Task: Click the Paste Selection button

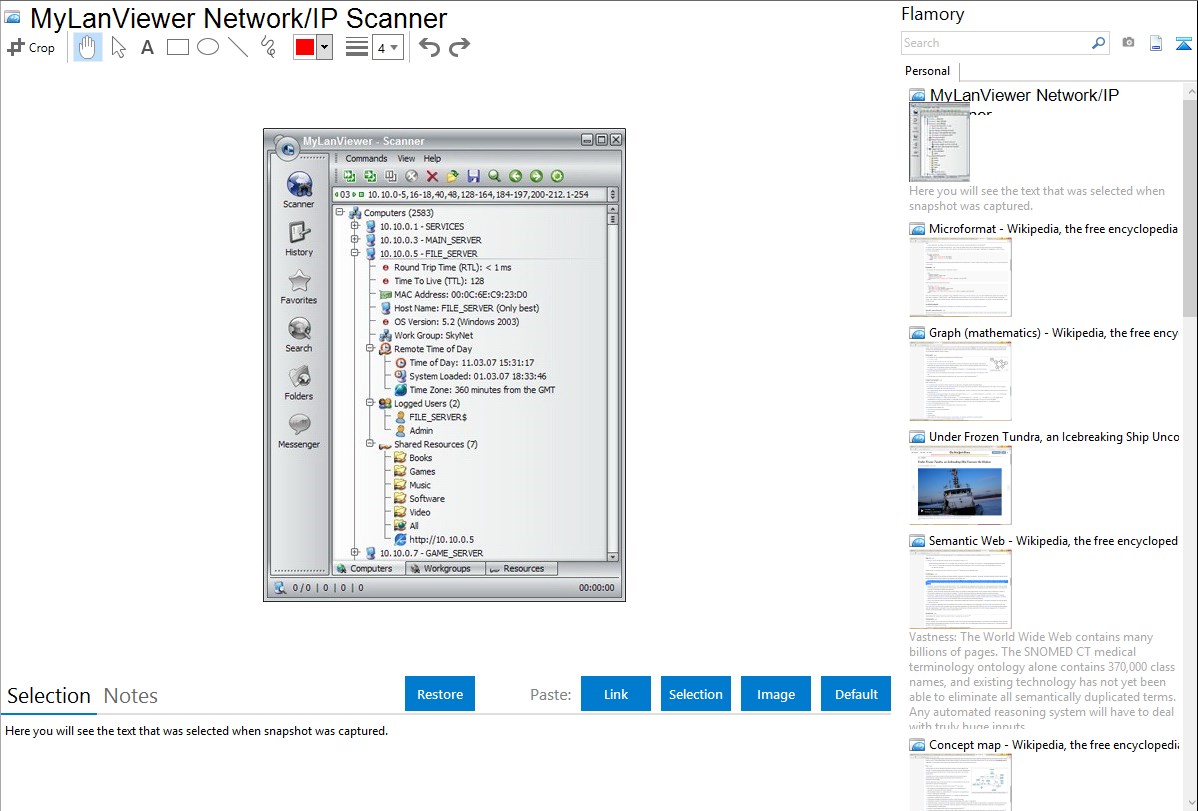Action: [695, 694]
